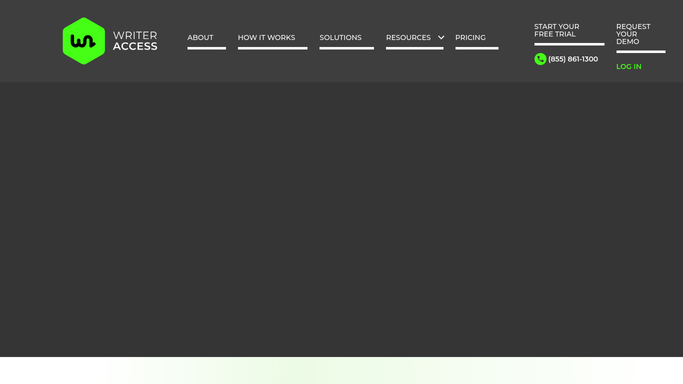Viewport: 683px width, 384px height.
Task: Click the green hexagon WriterAccess logo
Action: pos(84,41)
